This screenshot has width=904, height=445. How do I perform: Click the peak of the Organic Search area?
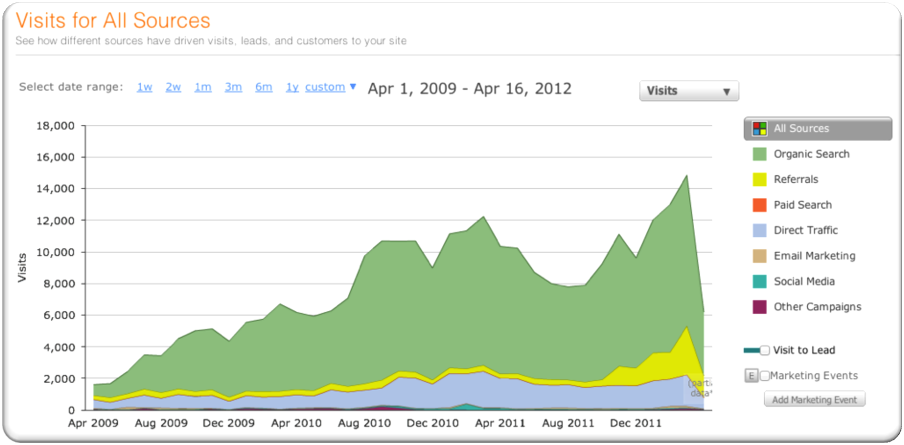click(686, 177)
